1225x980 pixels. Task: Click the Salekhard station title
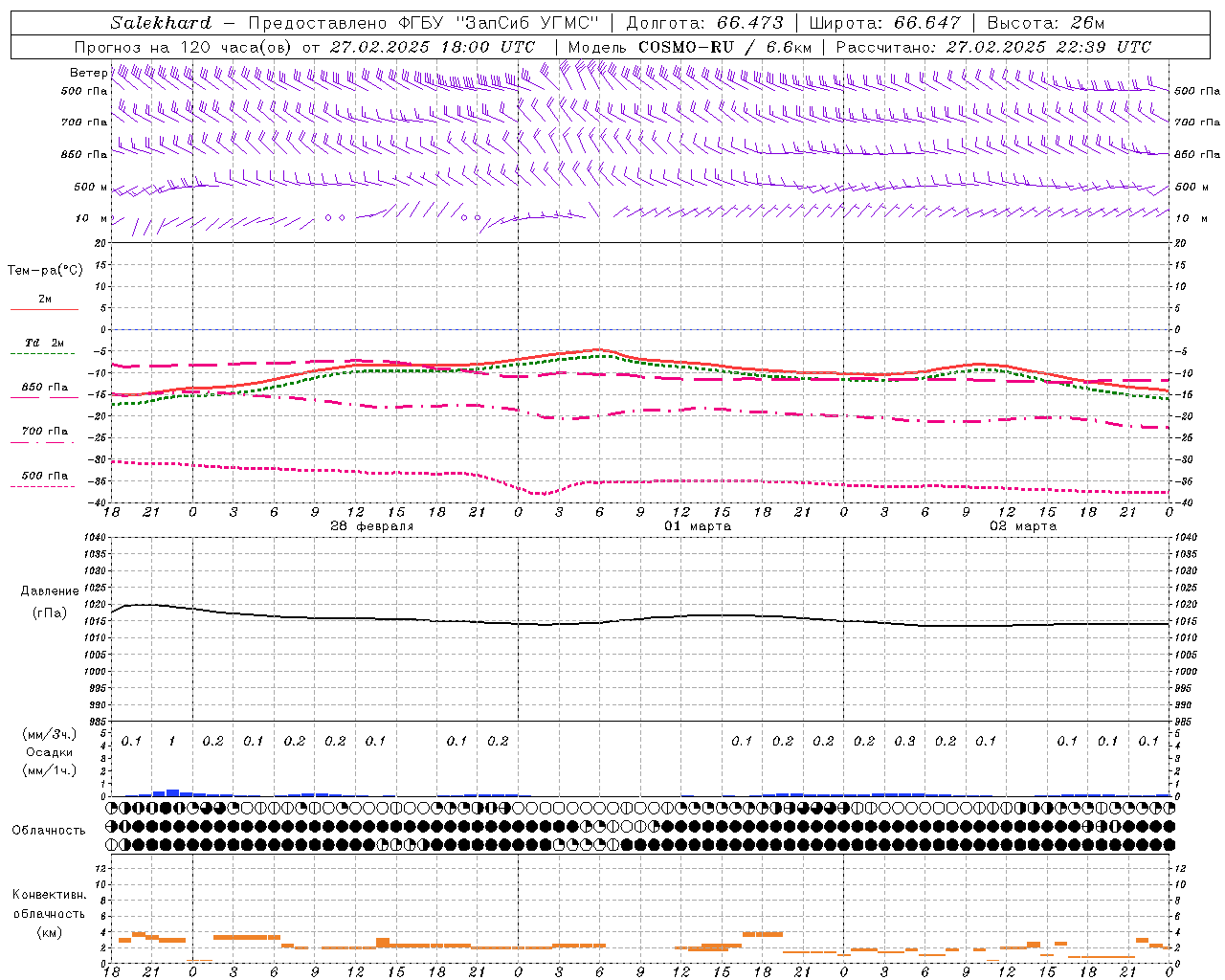(x=161, y=23)
